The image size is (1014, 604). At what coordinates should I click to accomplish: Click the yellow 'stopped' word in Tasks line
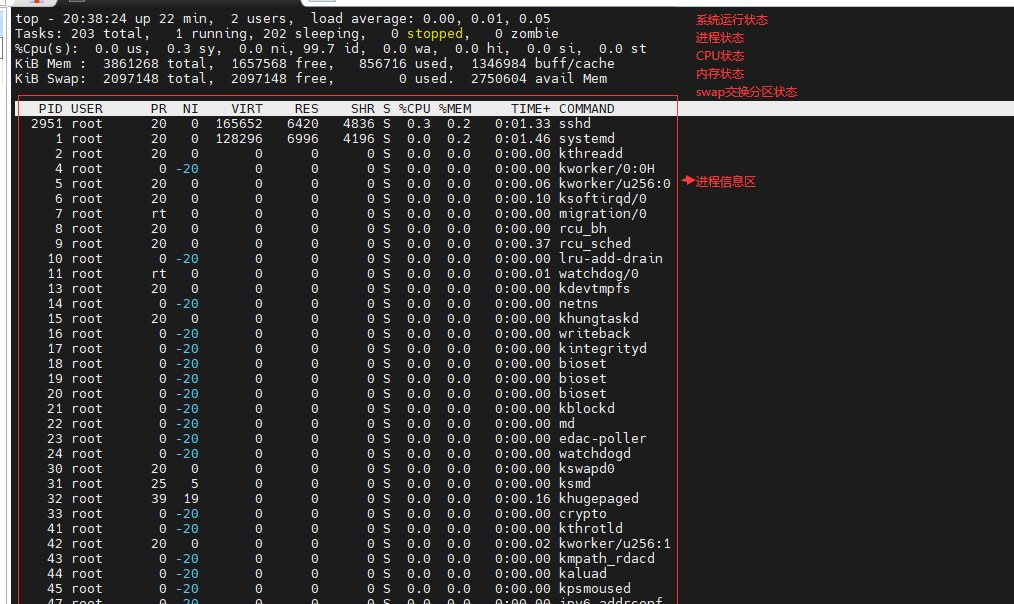pyautogui.click(x=435, y=34)
